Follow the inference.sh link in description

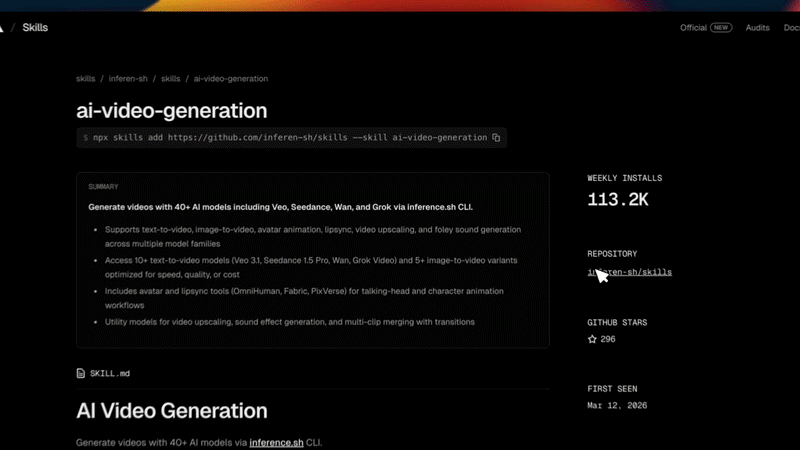[x=276, y=442]
